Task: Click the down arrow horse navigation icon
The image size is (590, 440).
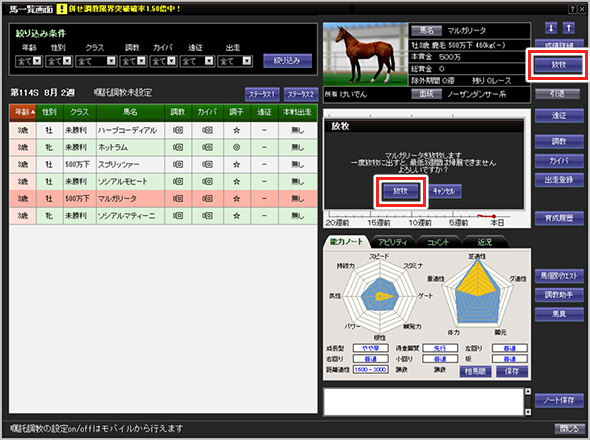Action: coord(551,28)
